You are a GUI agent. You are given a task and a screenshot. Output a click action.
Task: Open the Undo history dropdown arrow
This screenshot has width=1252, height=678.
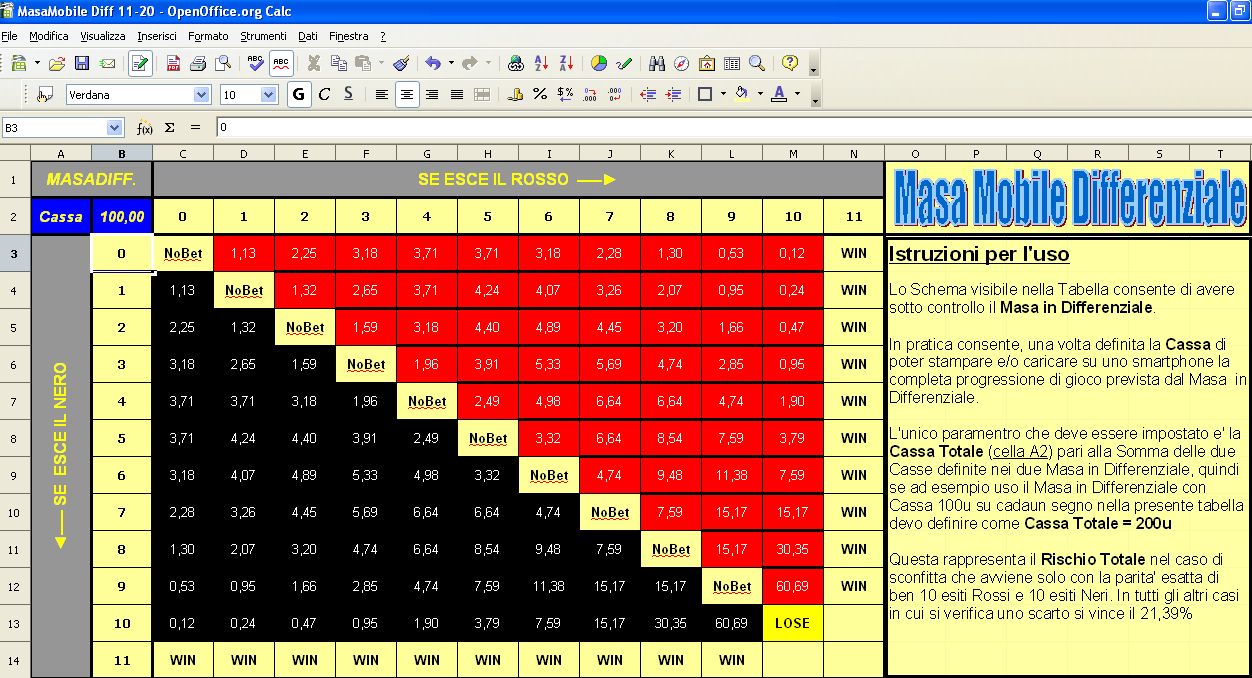pyautogui.click(x=451, y=63)
